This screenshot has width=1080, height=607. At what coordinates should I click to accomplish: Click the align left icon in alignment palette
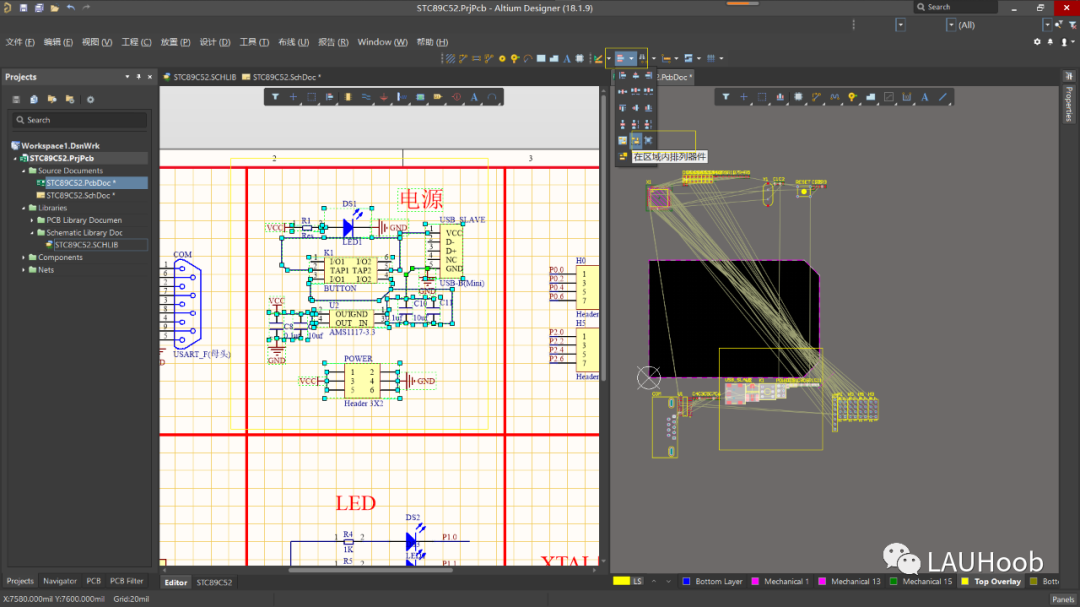(623, 75)
